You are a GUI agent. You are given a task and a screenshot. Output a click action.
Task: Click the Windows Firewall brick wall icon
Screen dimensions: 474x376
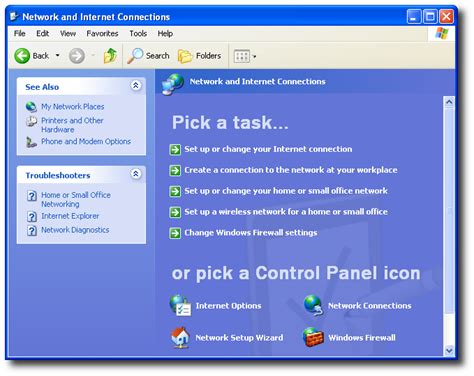click(x=313, y=337)
